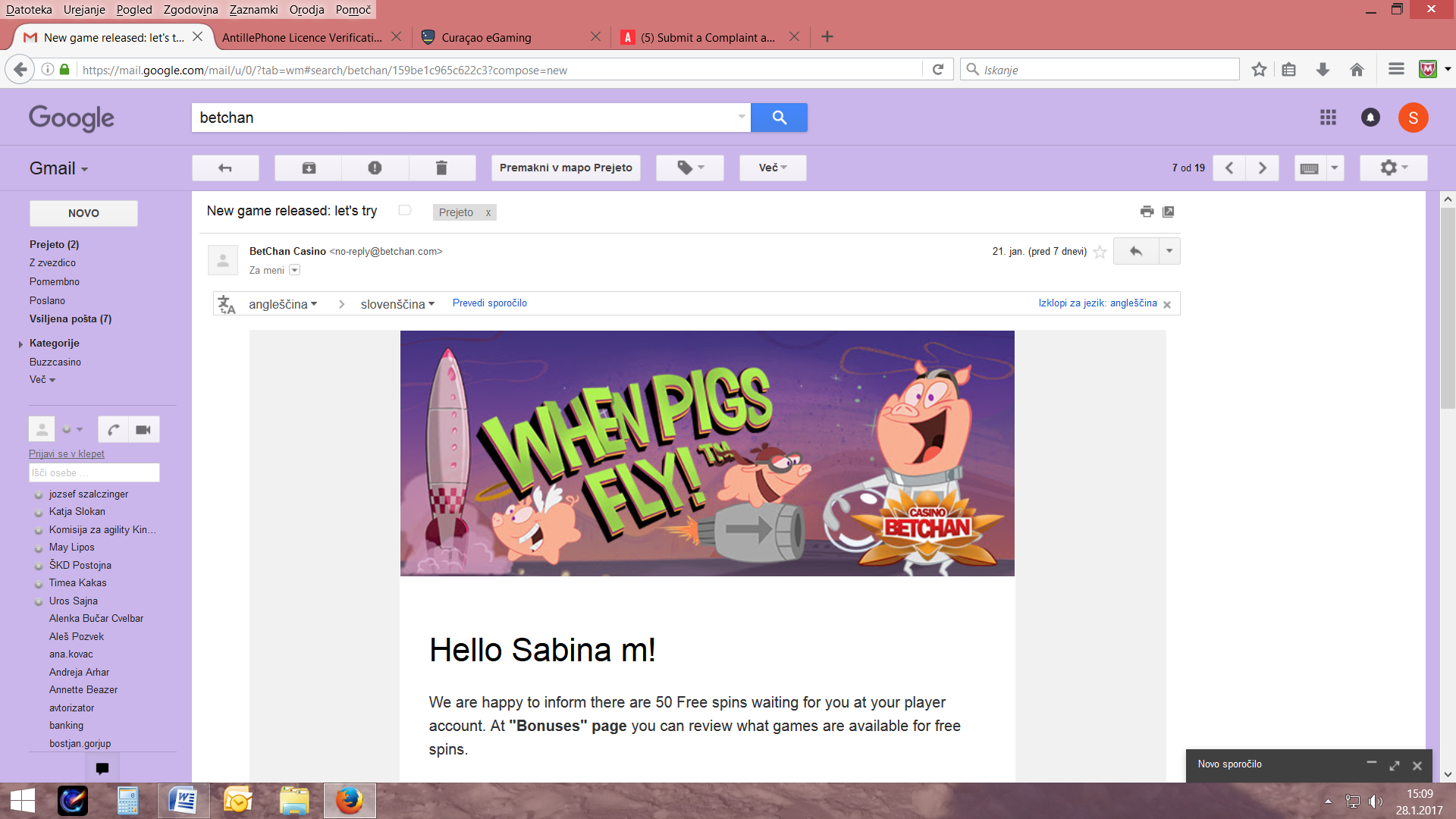Report this email as spam
Viewport: 1456px width, 819px height.
[375, 168]
